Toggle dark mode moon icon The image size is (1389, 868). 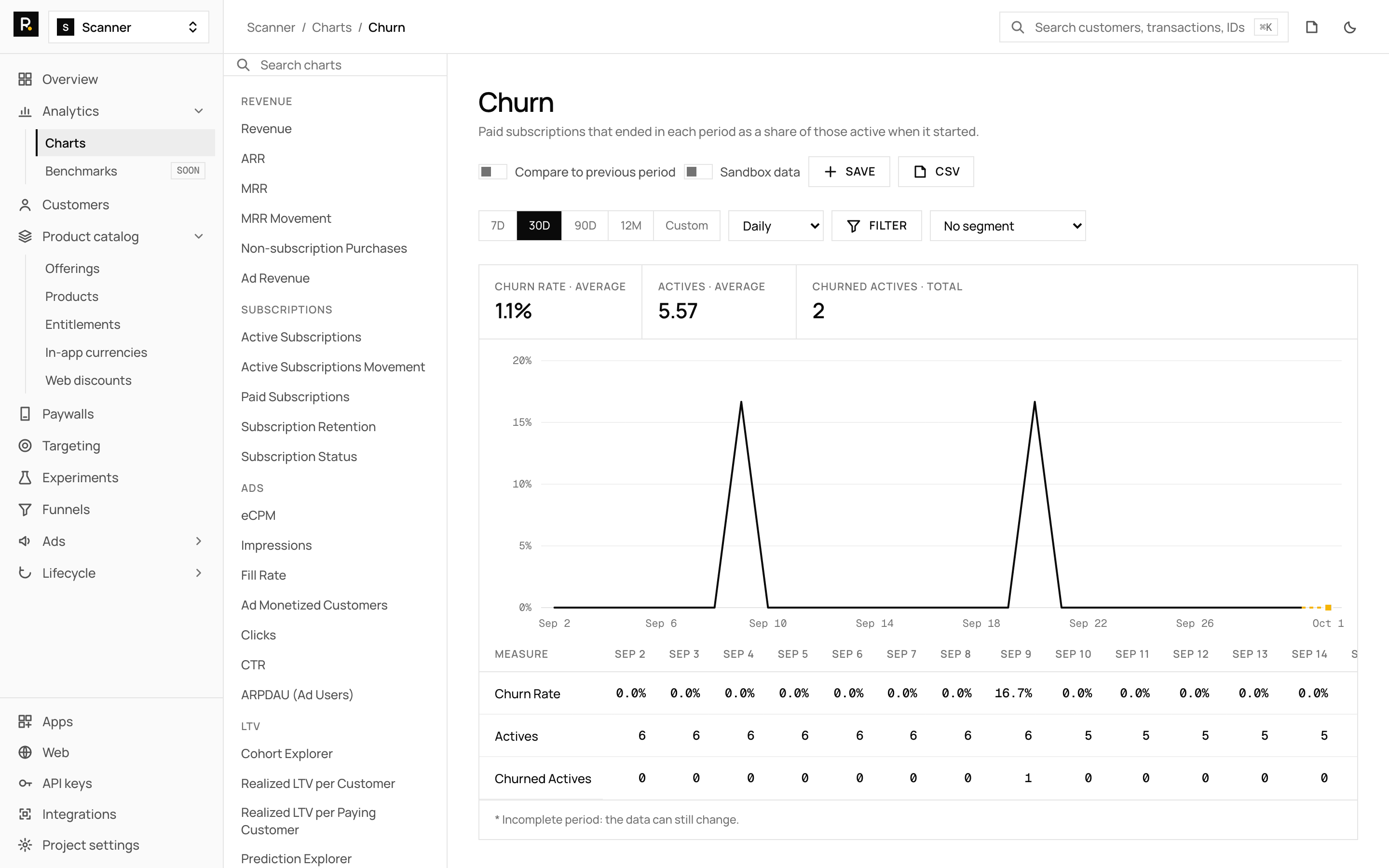[1350, 27]
